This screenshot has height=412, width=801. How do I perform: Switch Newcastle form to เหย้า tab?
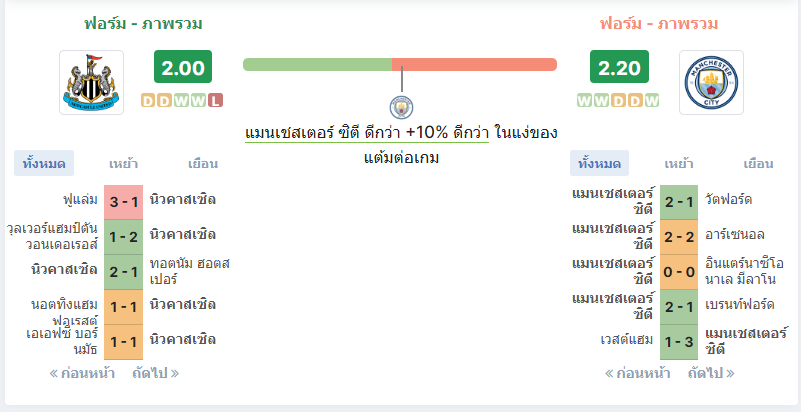click(124, 164)
